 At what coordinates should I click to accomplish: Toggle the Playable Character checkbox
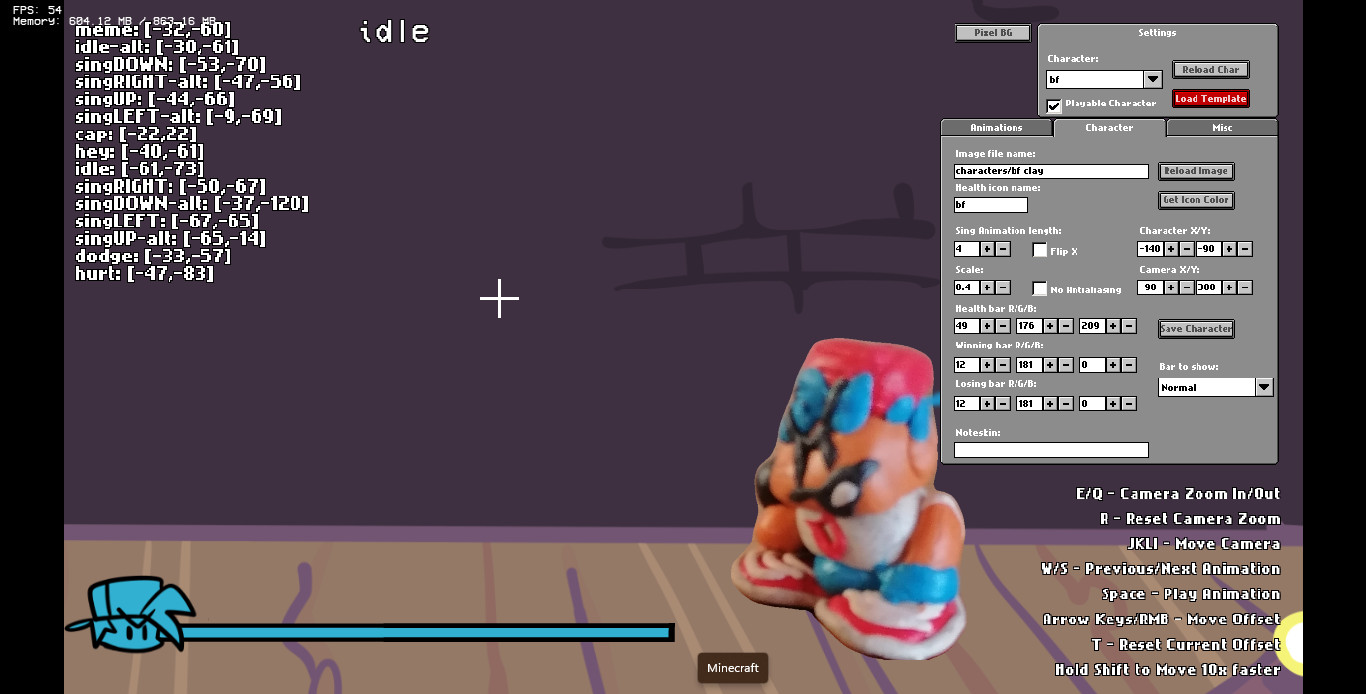point(1054,104)
